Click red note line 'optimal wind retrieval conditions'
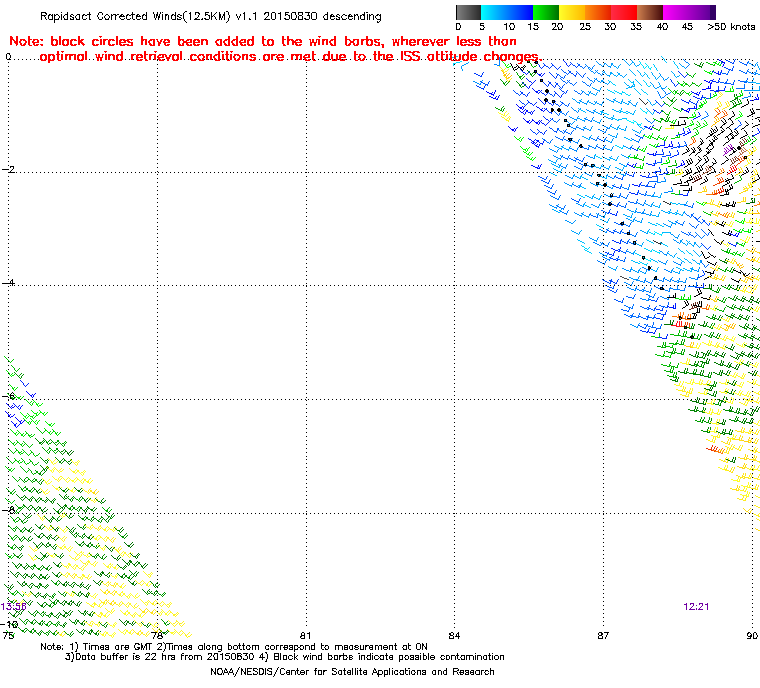 (291, 57)
